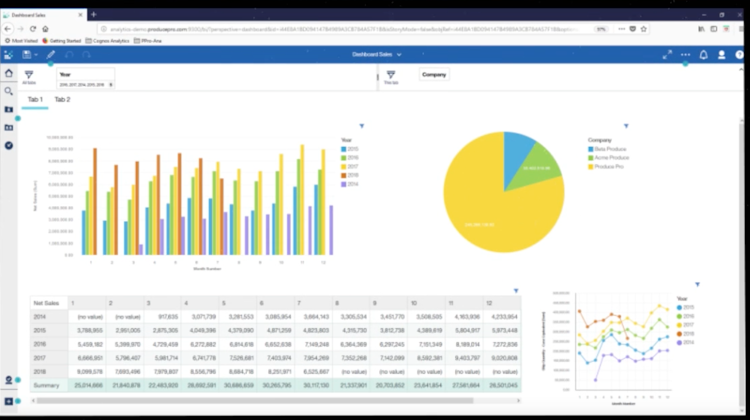Screen dimensions: 750x420
Task: Toggle edit mode with the pencil icon
Action: click(x=51, y=55)
